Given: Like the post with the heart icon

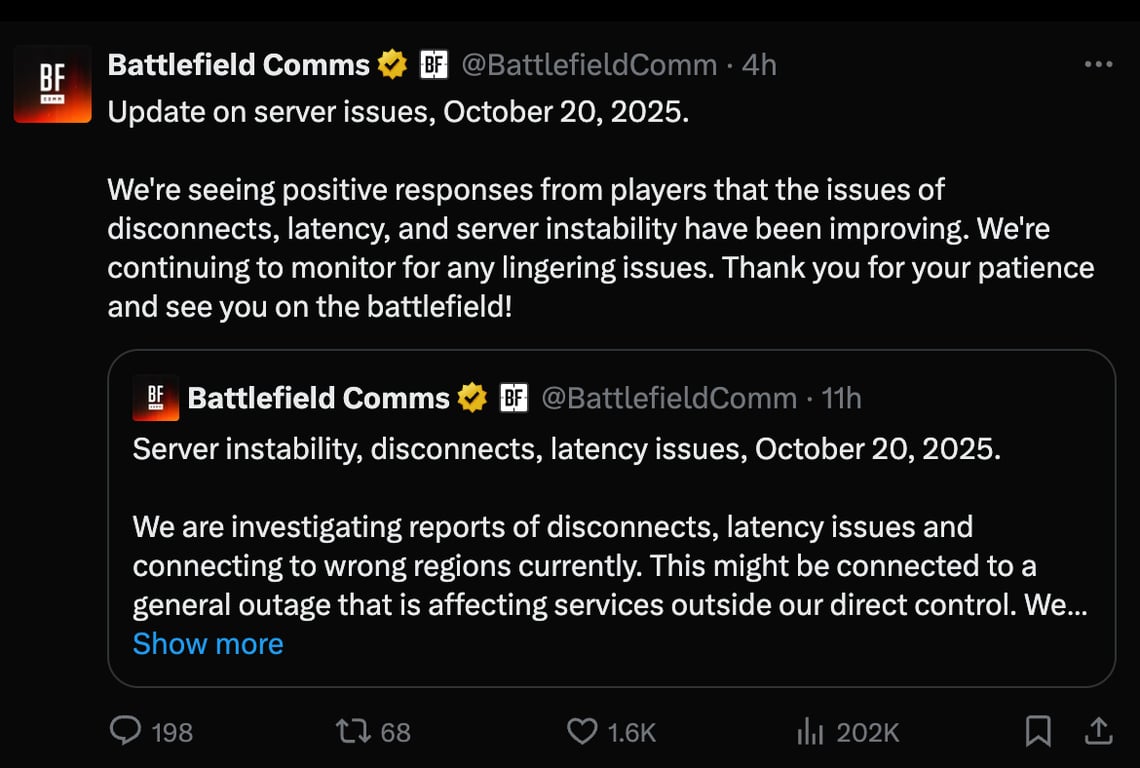Looking at the screenshot, I should [x=582, y=732].
